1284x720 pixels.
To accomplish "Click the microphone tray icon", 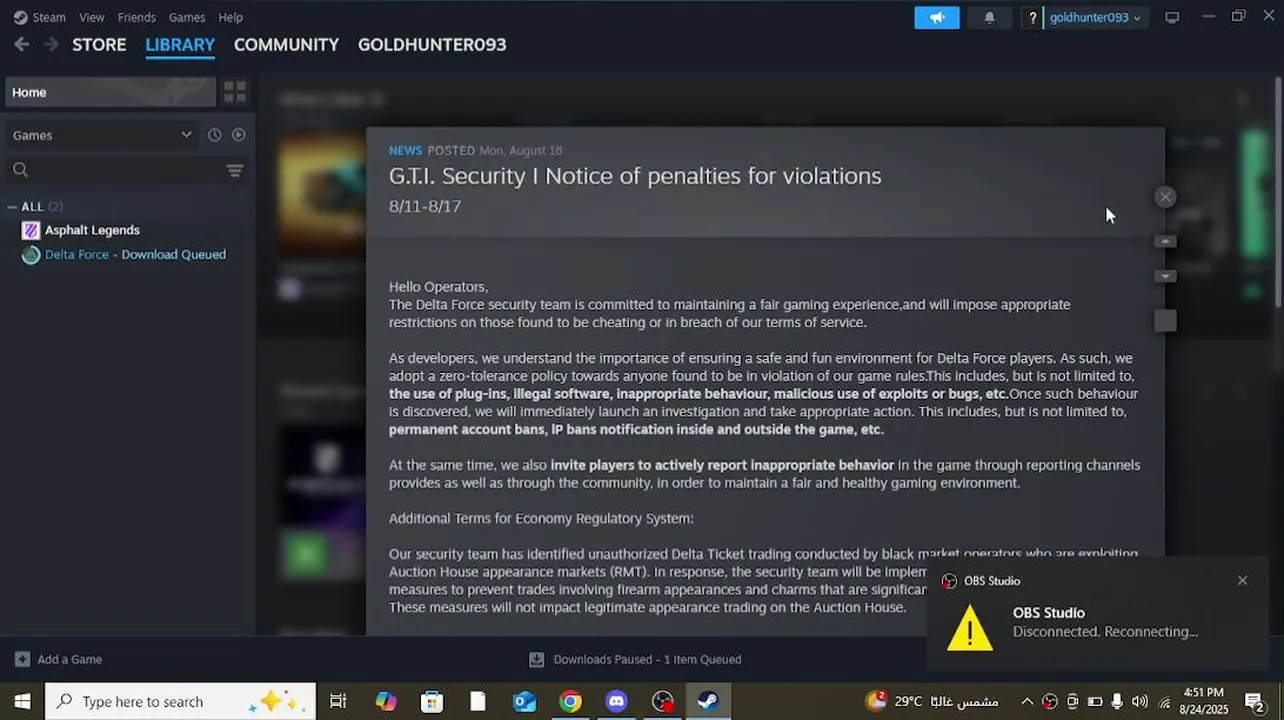I will pos(1117,701).
